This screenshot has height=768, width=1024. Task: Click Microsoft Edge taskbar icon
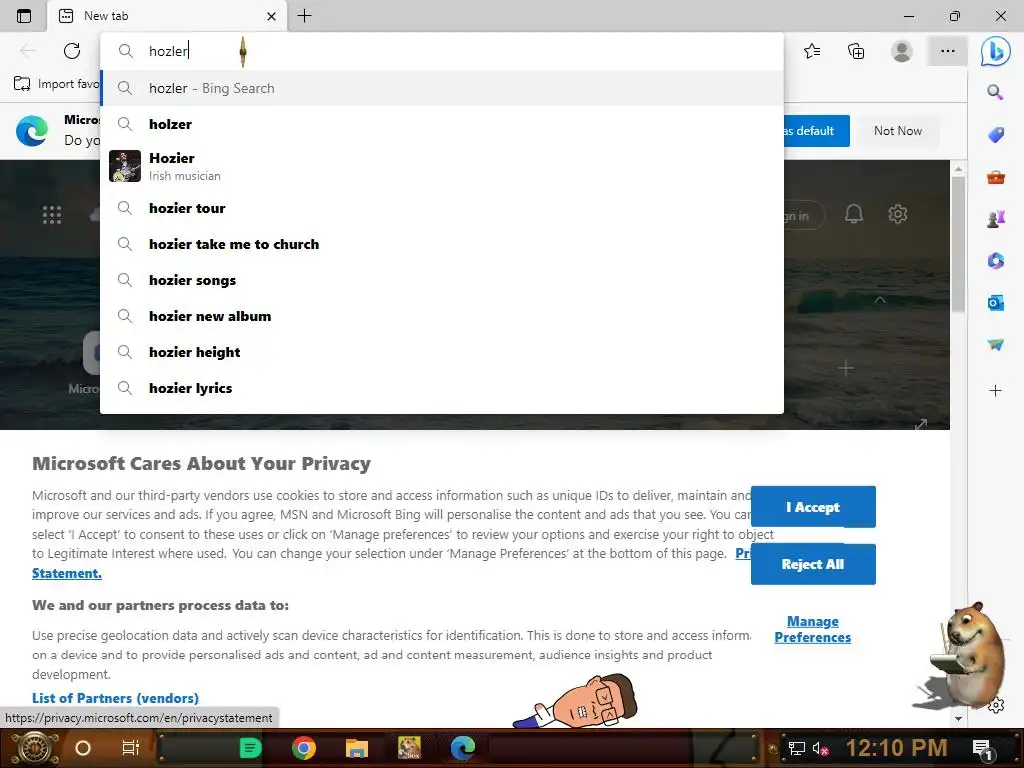coord(463,748)
